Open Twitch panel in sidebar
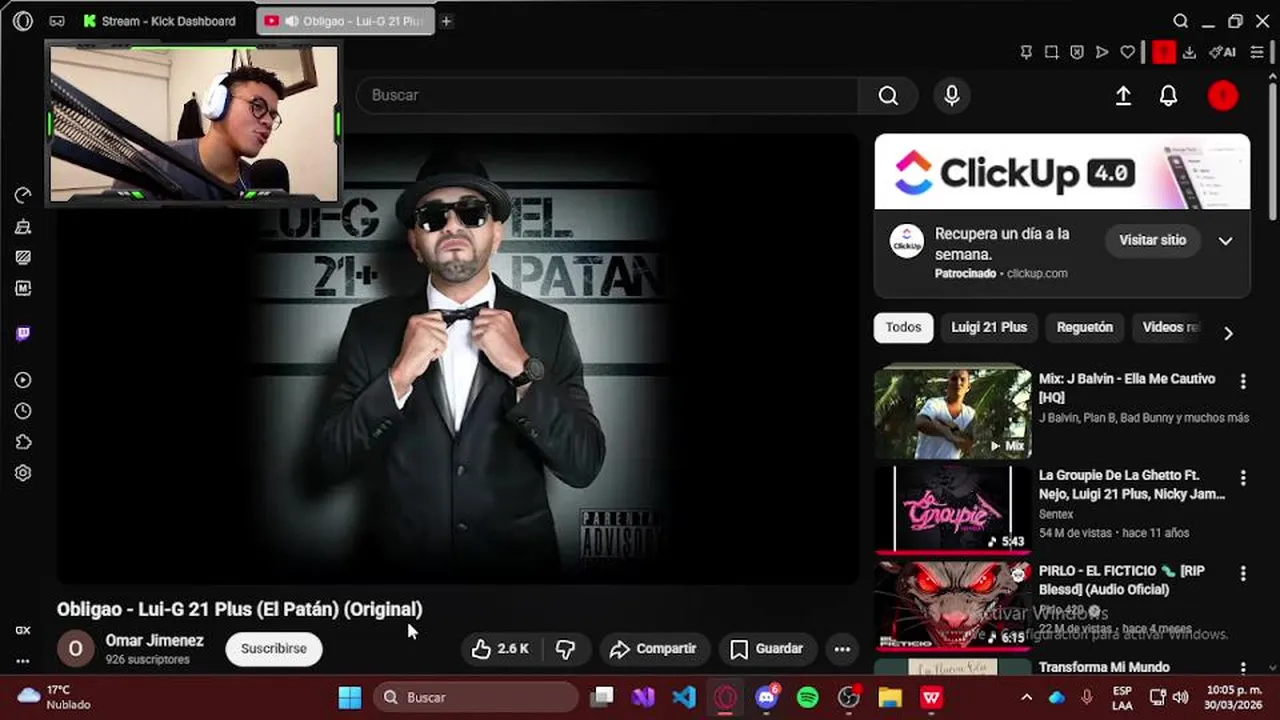Viewport: 1280px width, 720px height. coord(23,334)
